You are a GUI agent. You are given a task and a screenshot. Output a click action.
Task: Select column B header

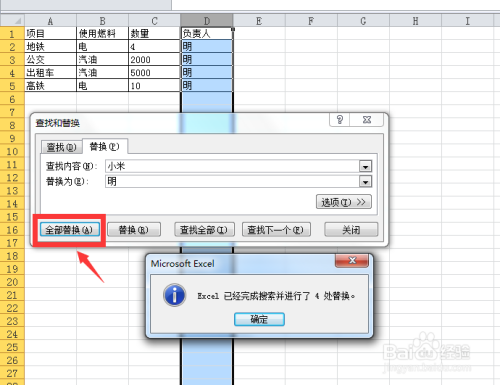pos(102,21)
